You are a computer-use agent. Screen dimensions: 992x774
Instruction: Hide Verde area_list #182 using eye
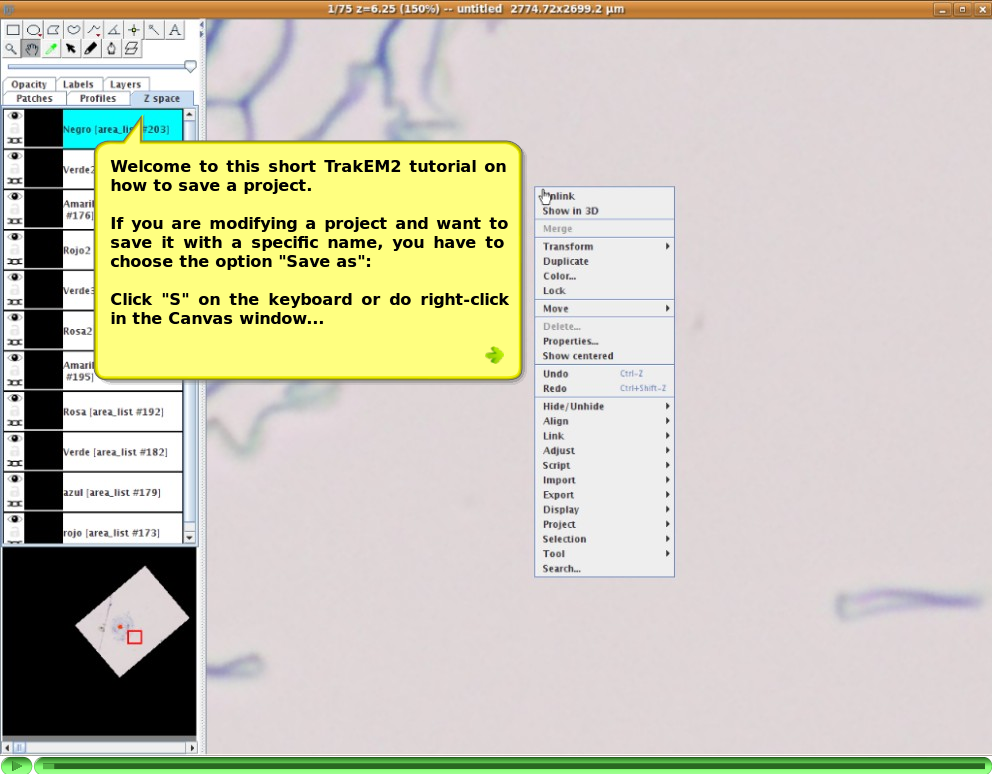click(x=15, y=439)
